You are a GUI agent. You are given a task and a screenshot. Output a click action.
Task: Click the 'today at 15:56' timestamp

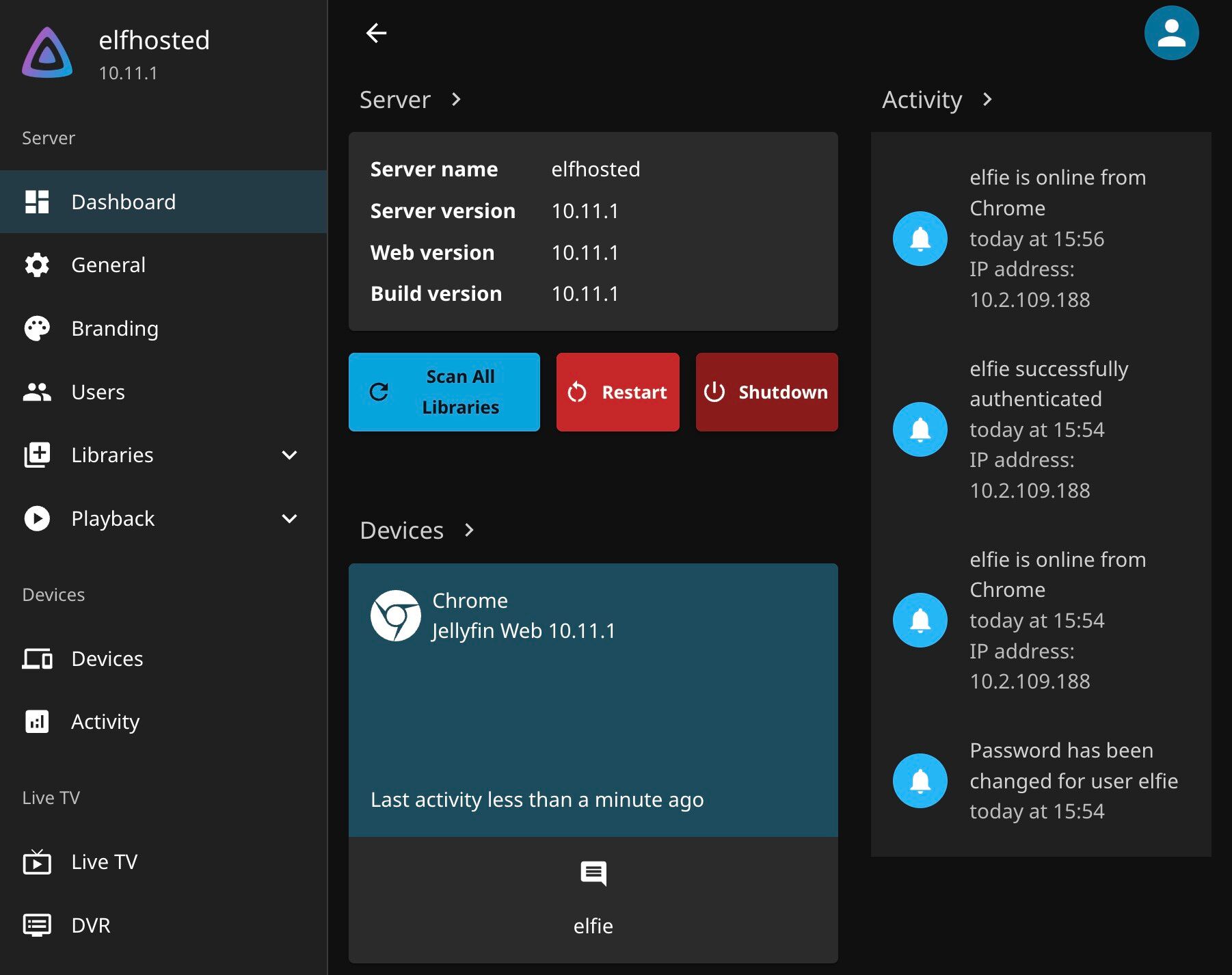point(1037,239)
